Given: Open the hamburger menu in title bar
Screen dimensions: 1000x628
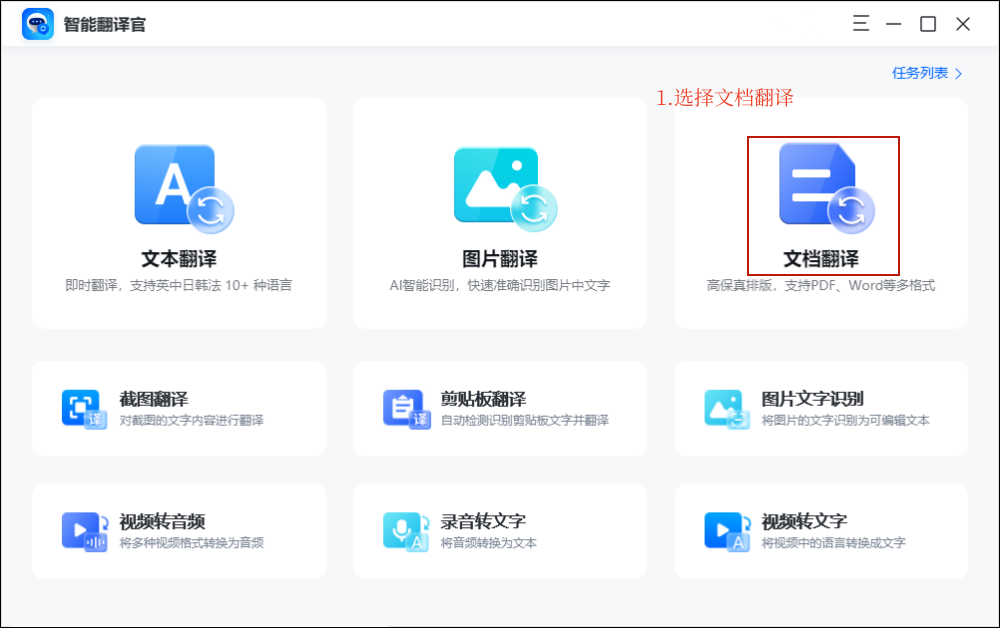Looking at the screenshot, I should click(860, 24).
